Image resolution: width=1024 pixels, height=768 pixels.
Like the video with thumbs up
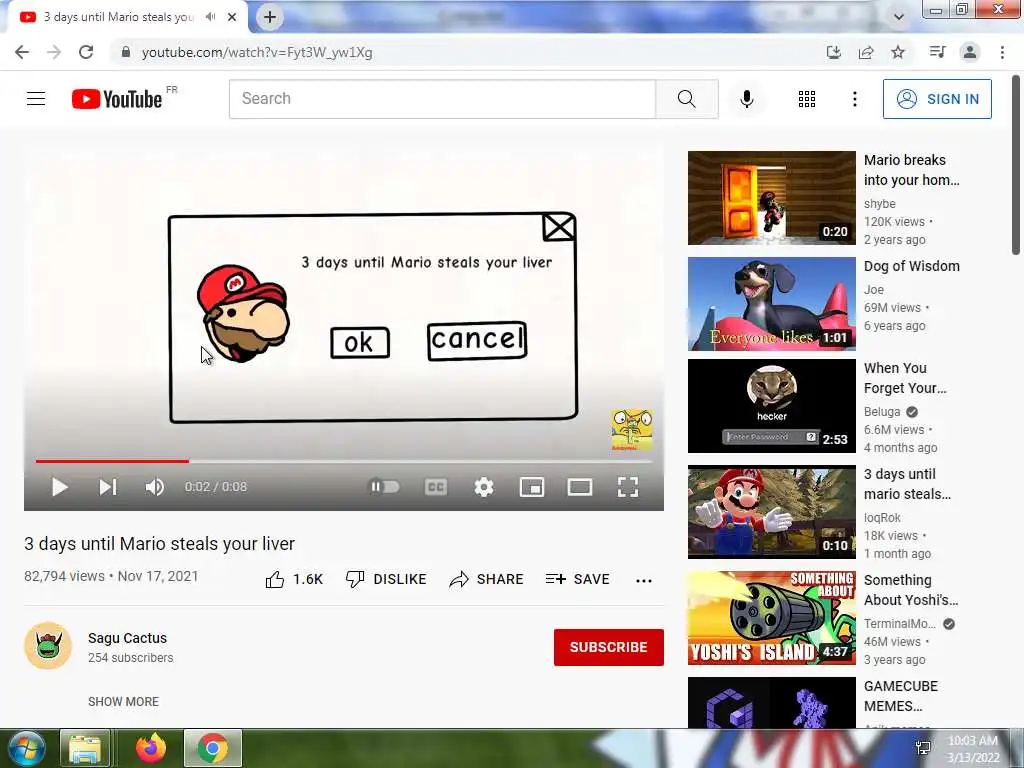tap(294, 579)
